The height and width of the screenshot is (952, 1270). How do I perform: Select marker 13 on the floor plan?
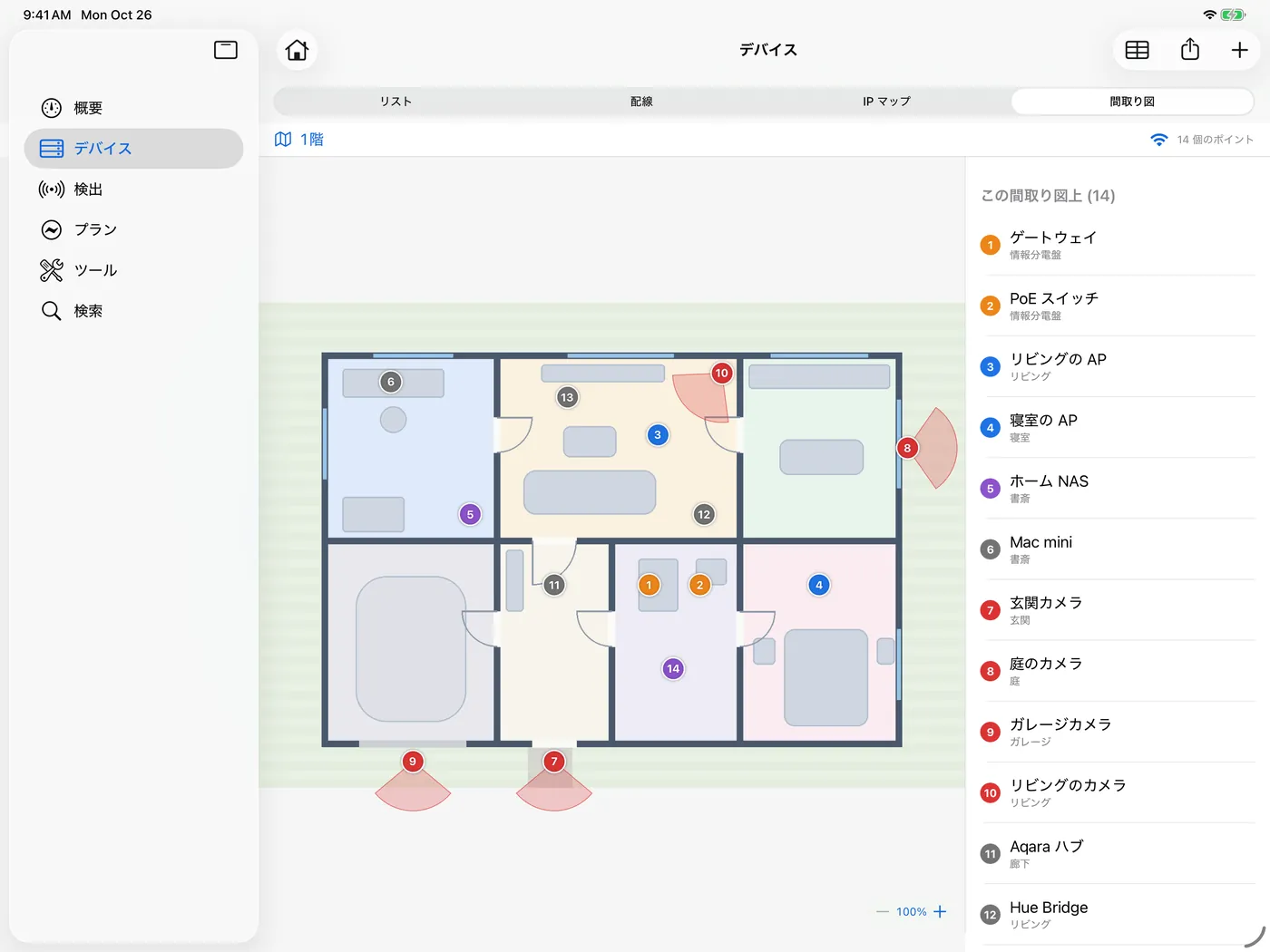coord(567,397)
